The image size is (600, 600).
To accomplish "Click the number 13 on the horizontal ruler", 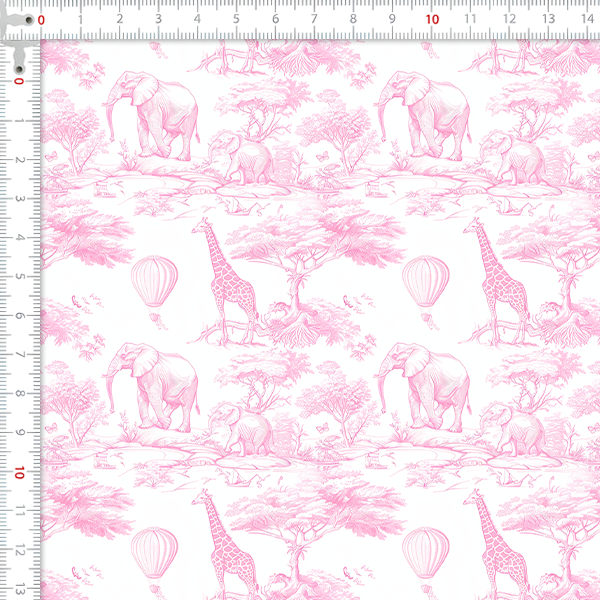I will pyautogui.click(x=548, y=19).
